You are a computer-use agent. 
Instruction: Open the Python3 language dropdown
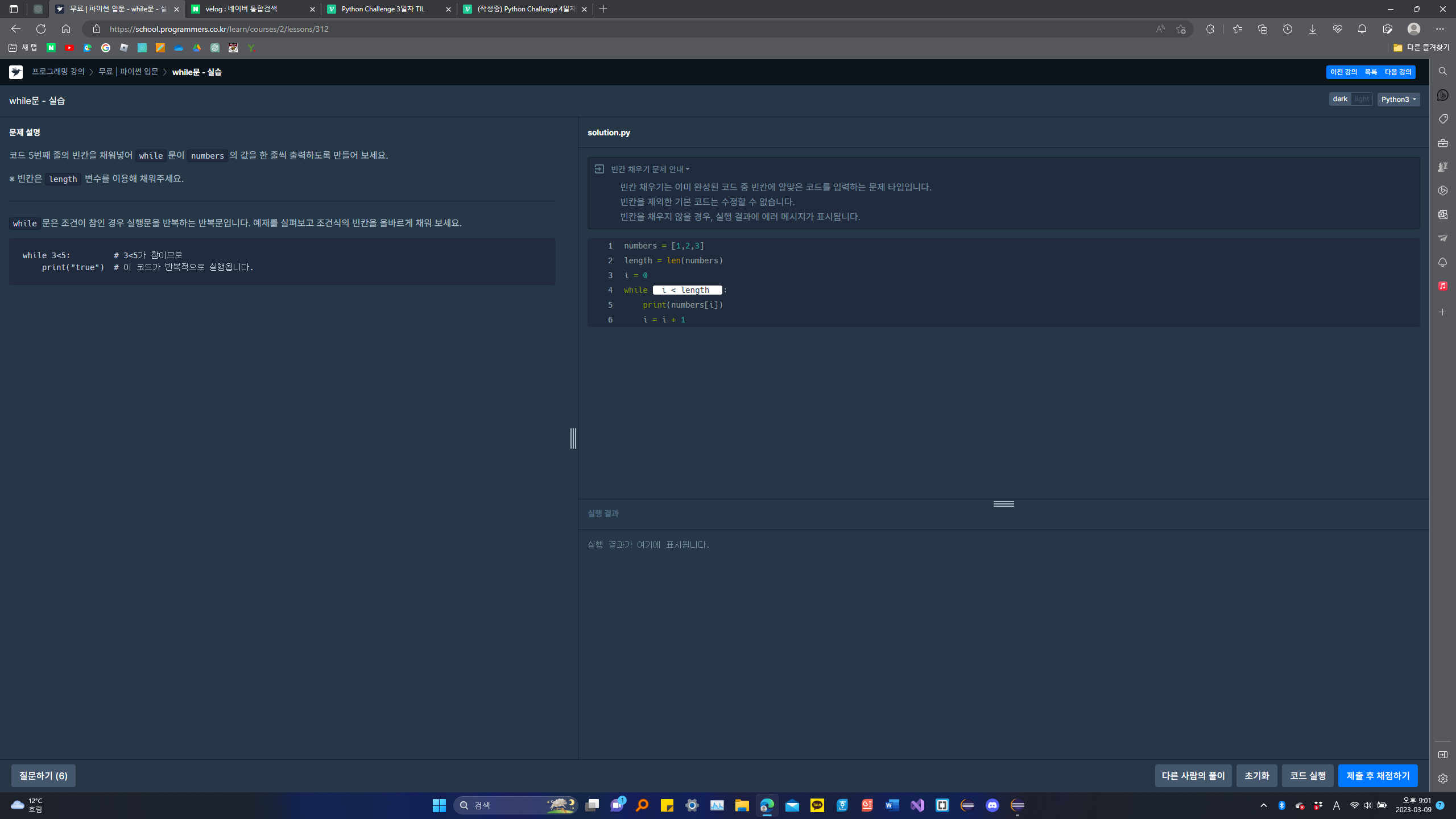coord(1398,99)
